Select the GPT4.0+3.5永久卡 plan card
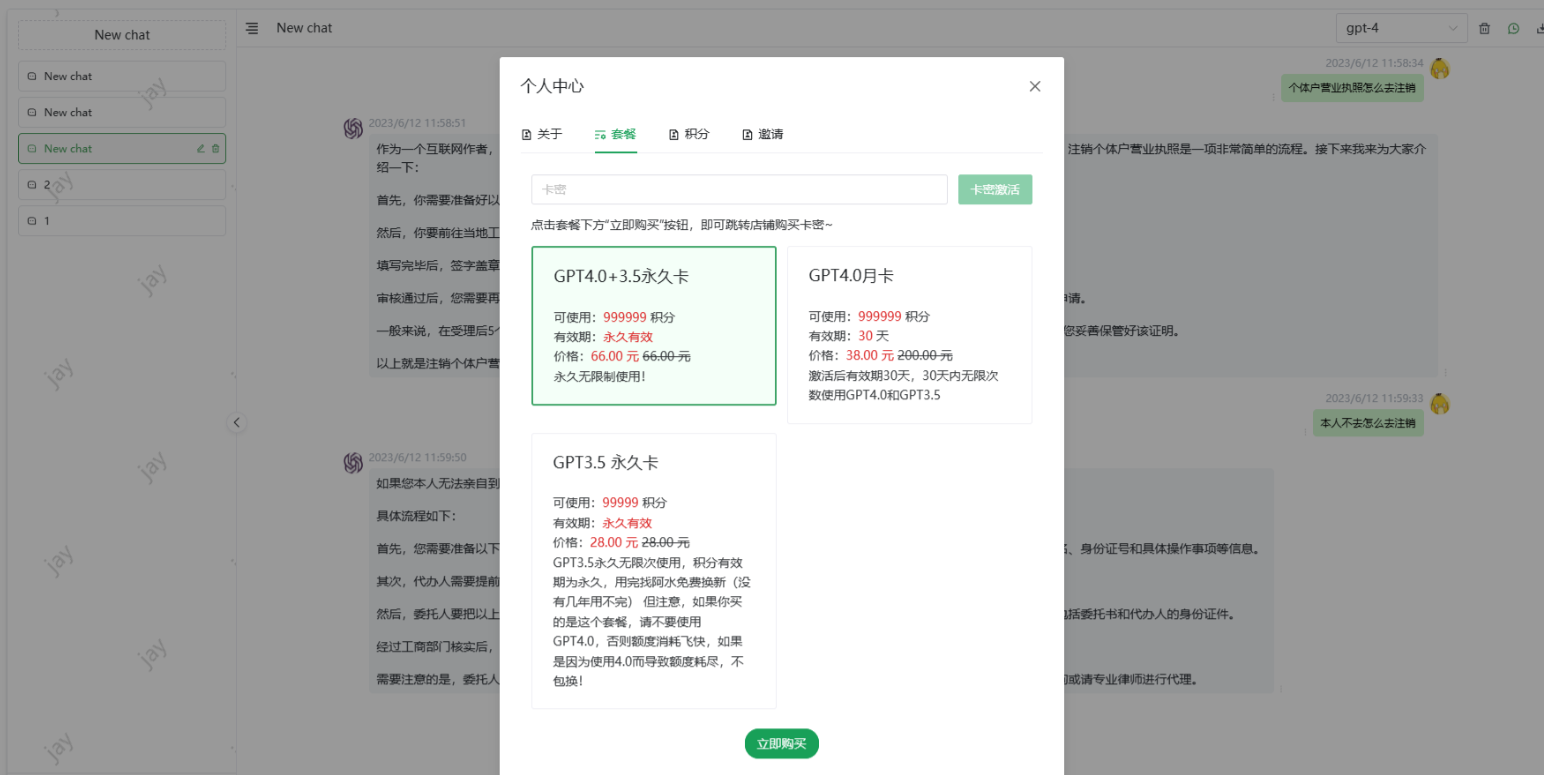Image resolution: width=1544 pixels, height=775 pixels. [653, 326]
